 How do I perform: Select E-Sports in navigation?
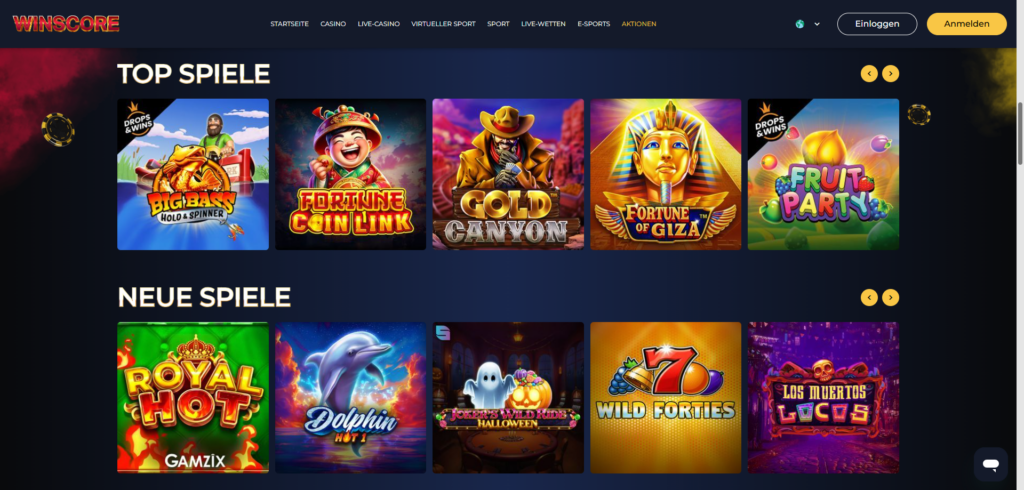(x=594, y=24)
